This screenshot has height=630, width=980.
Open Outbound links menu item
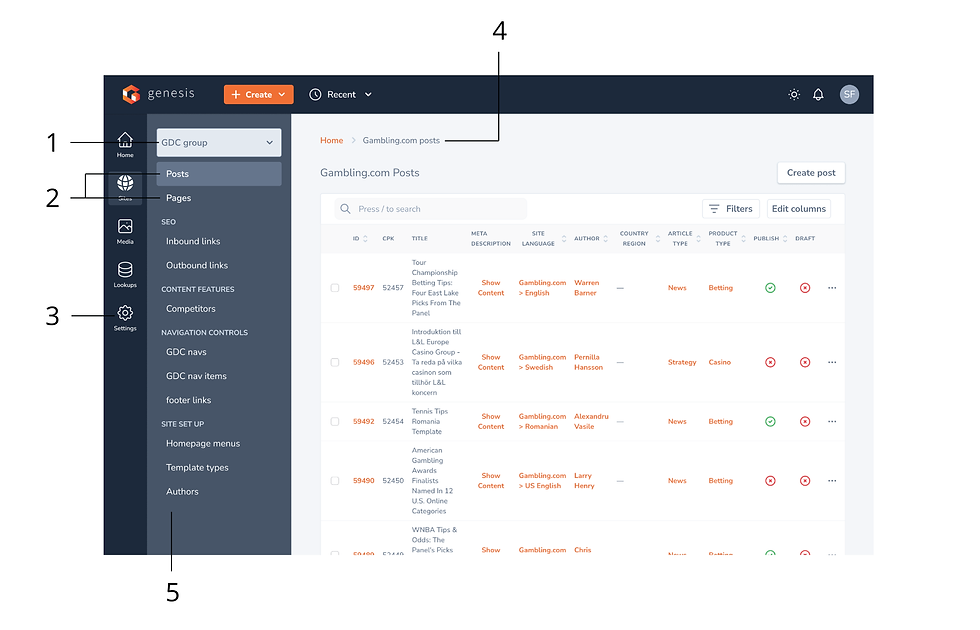(x=197, y=266)
